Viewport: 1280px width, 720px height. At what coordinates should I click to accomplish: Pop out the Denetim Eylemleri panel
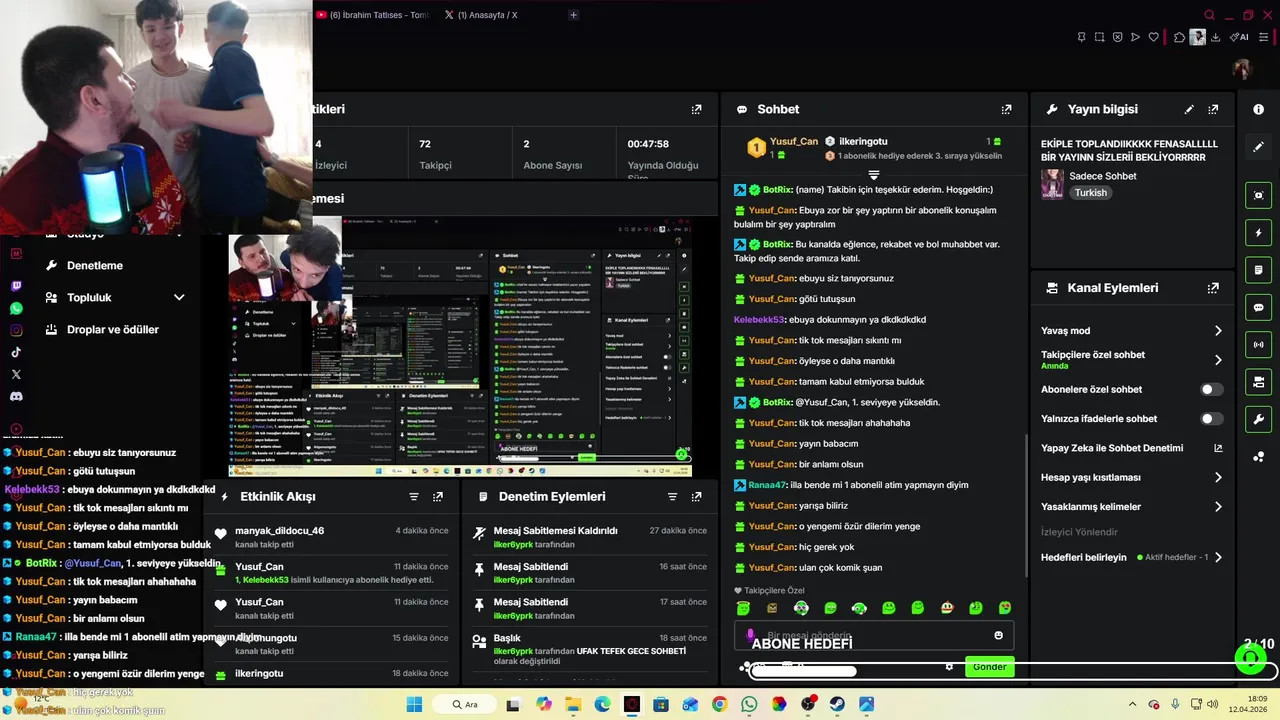point(696,496)
